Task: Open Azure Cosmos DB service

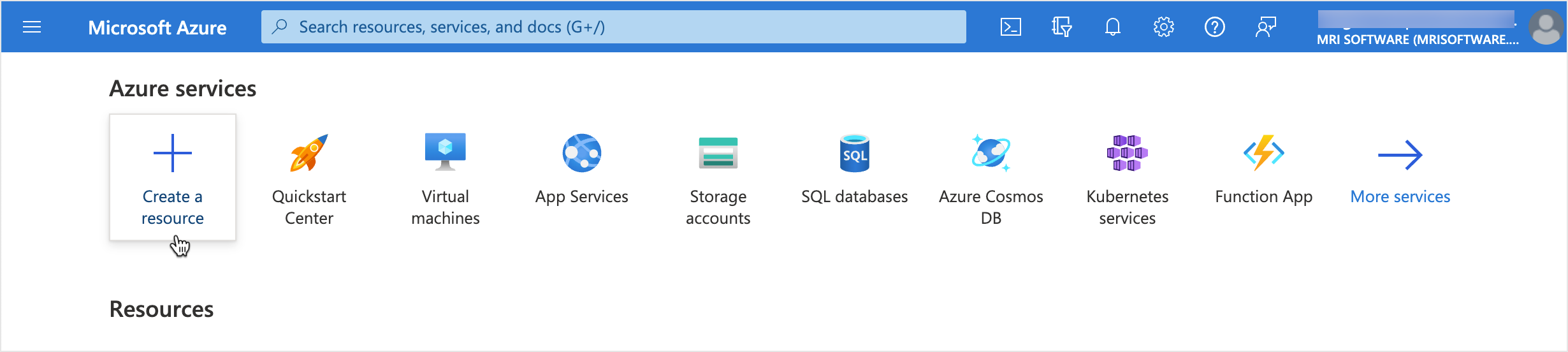Action: pyautogui.click(x=991, y=179)
